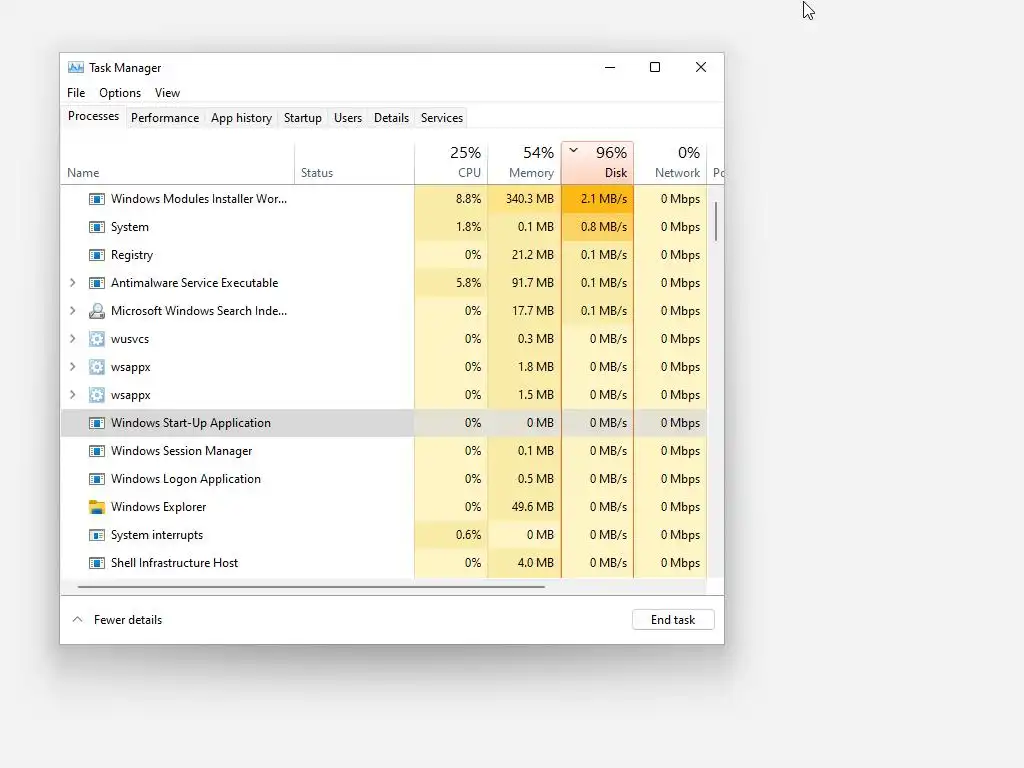Switch to the Details tab
Image resolution: width=1024 pixels, height=768 pixels.
point(391,118)
